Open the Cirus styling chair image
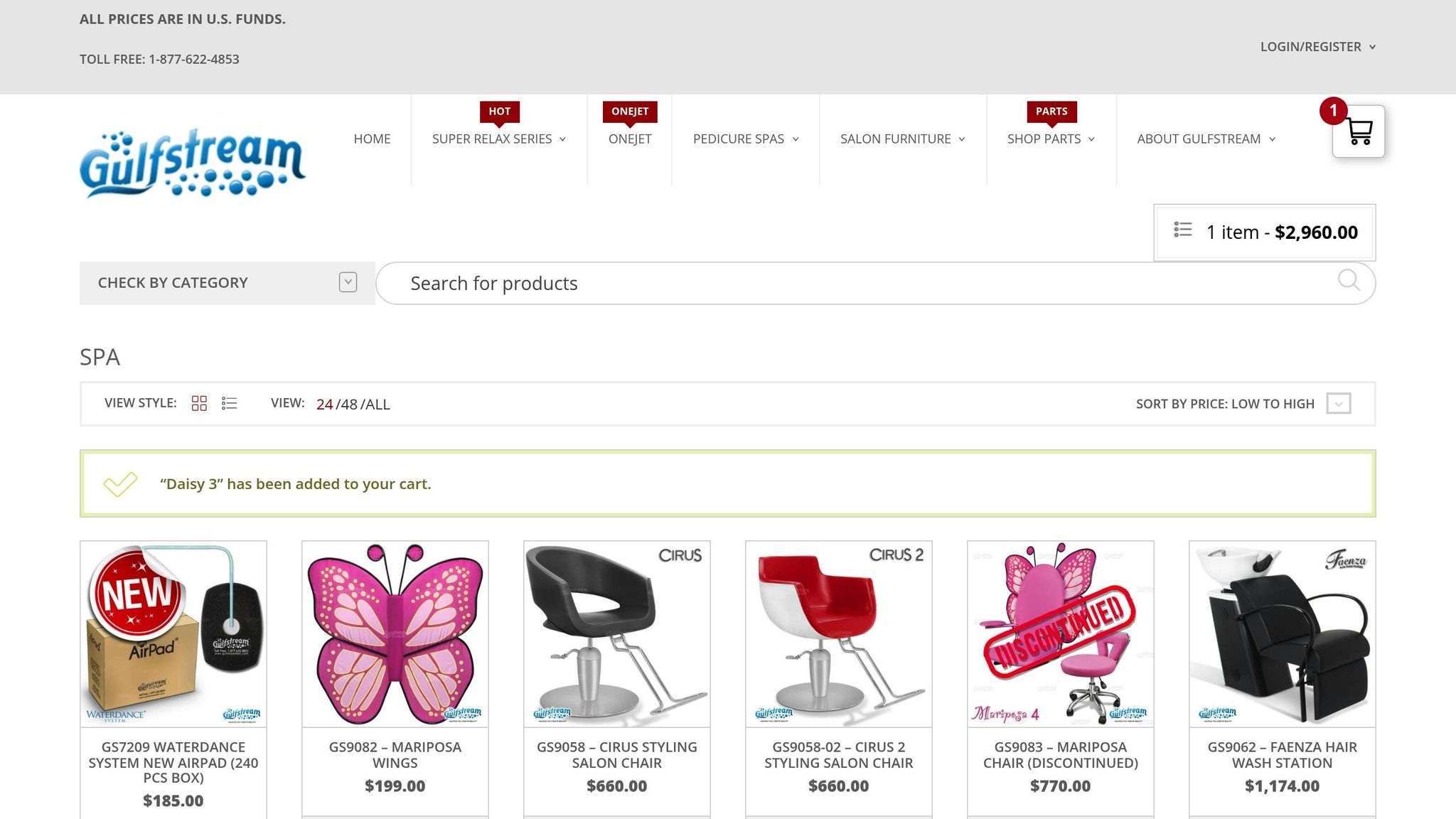This screenshot has height=819, width=1456. (x=617, y=634)
